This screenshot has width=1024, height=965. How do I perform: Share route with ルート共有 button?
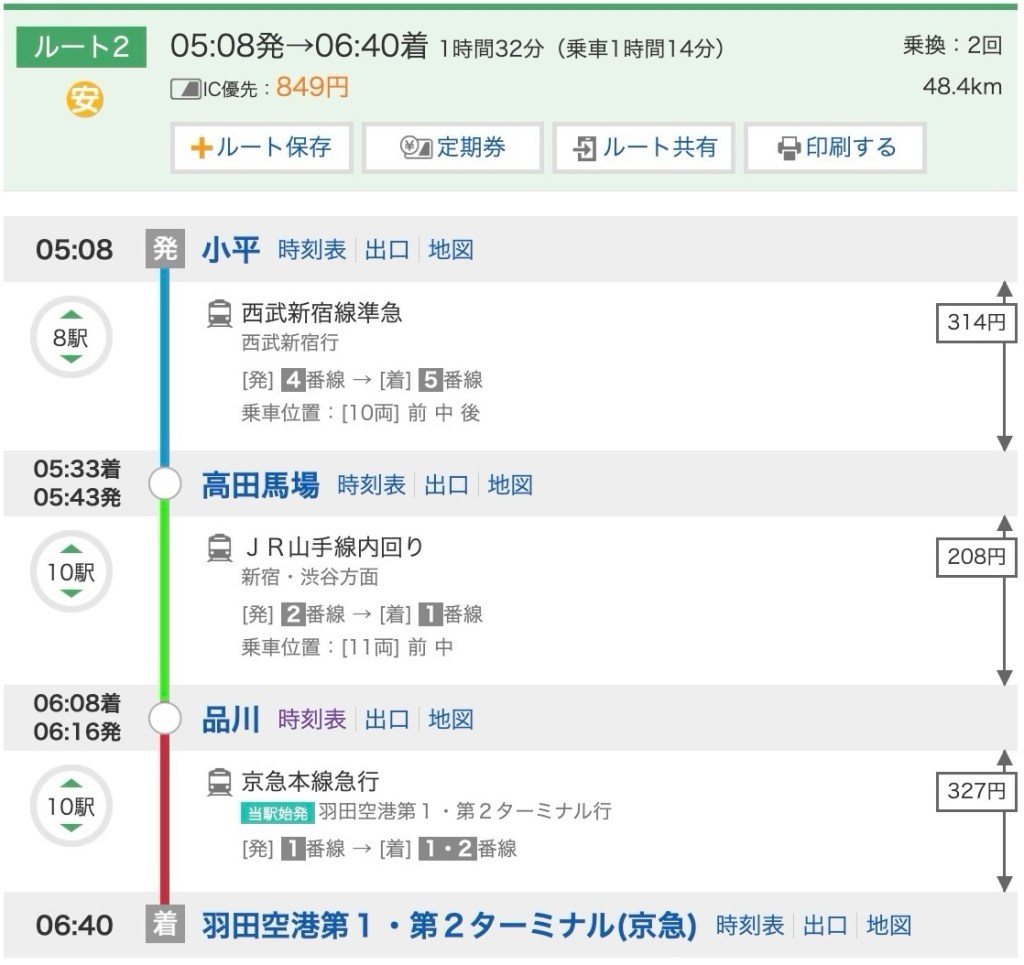644,148
